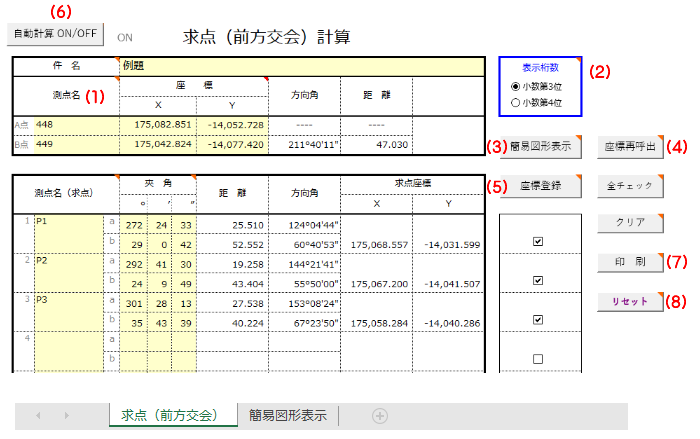700x439 pixels.
Task: Select P3 angle b degrees cell 35
Action: point(133,323)
